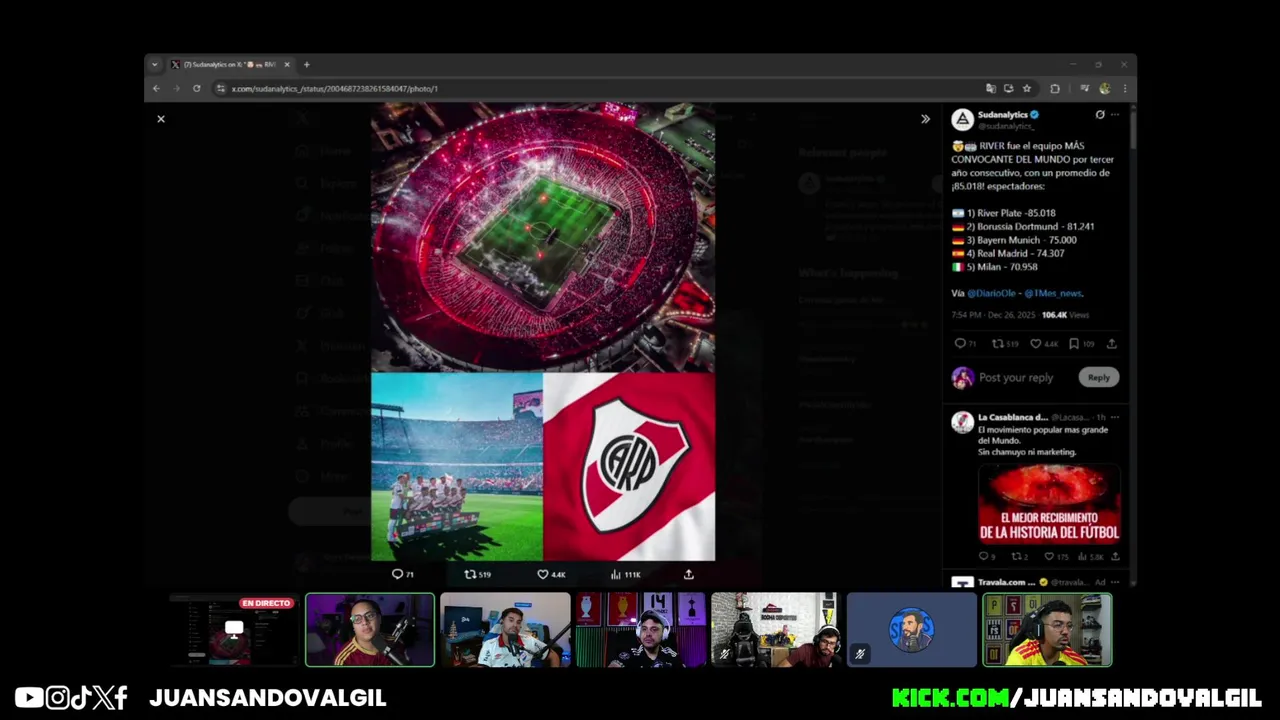This screenshot has width=1280, height=720.
Task: Select the participant with the number 14 shirt on the wall
Action: (x=641, y=630)
